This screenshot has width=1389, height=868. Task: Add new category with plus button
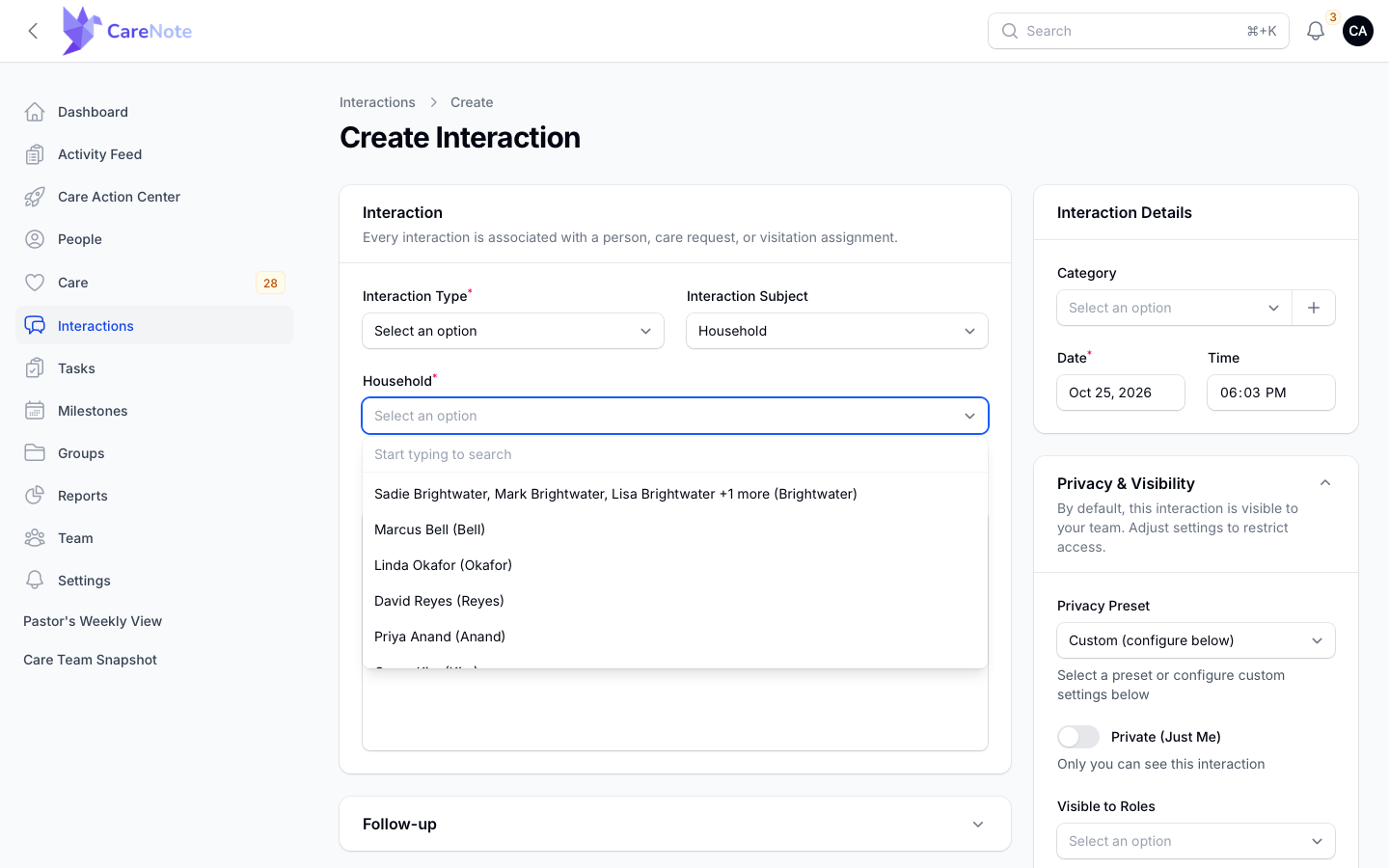tap(1314, 308)
